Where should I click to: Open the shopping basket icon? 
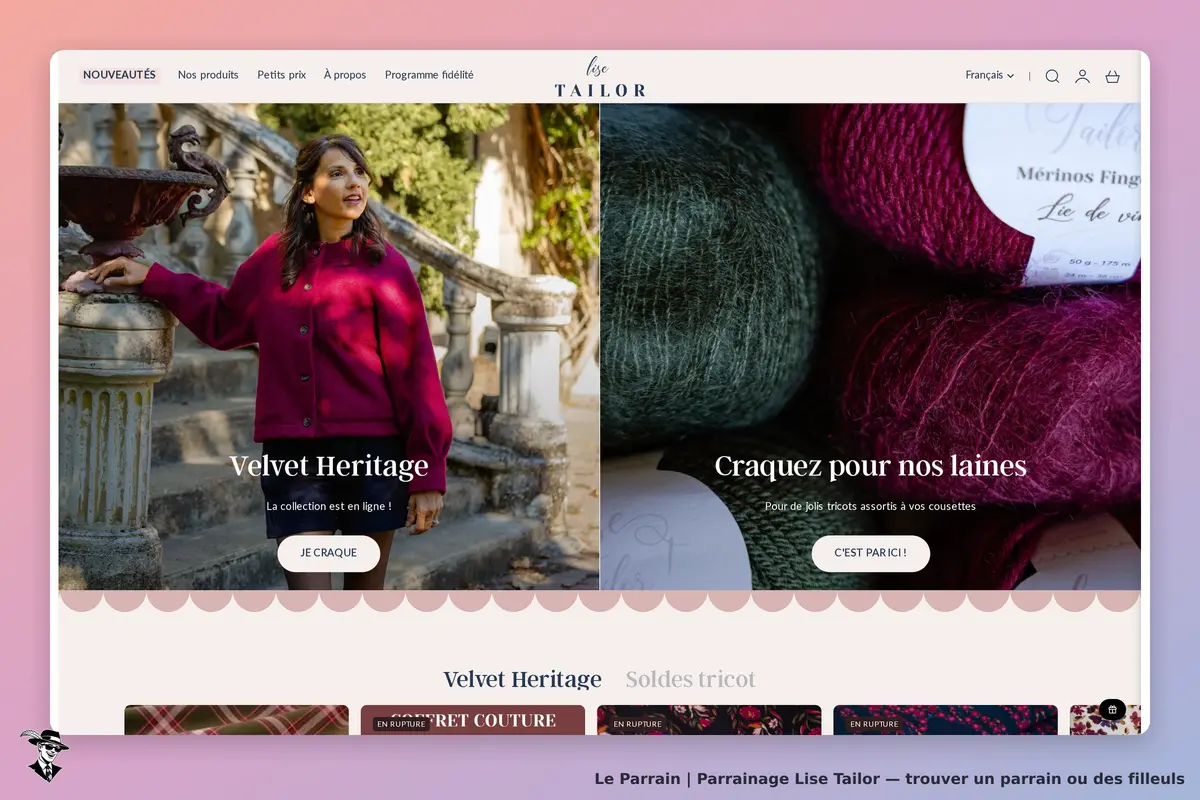1112,76
